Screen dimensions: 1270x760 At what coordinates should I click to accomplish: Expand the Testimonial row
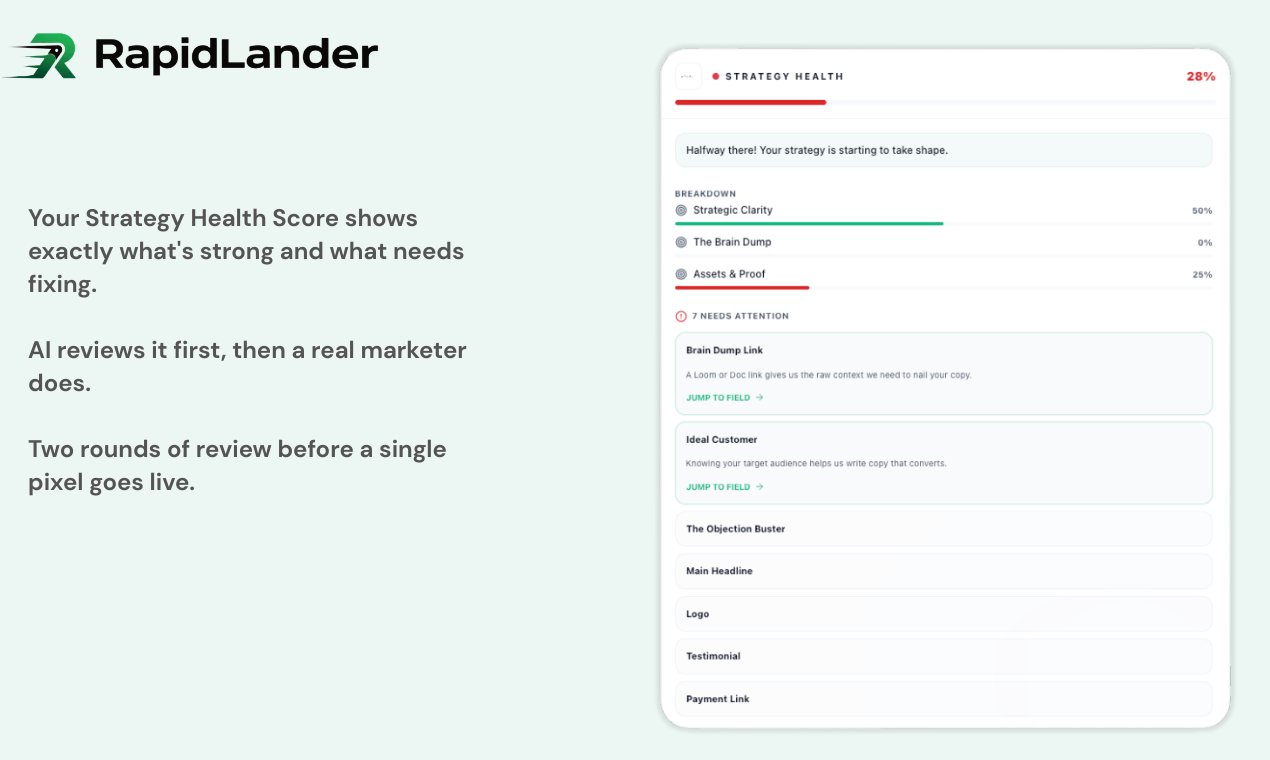coord(943,656)
